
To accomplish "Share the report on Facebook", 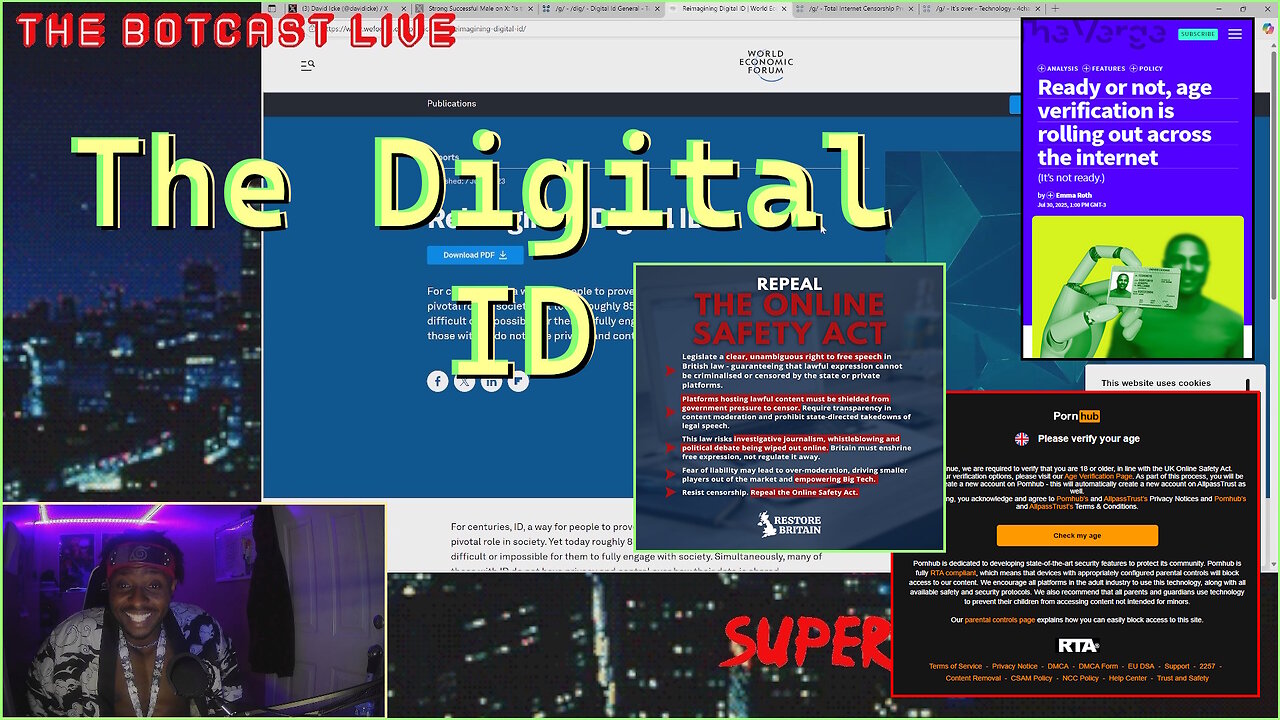I will click(437, 381).
